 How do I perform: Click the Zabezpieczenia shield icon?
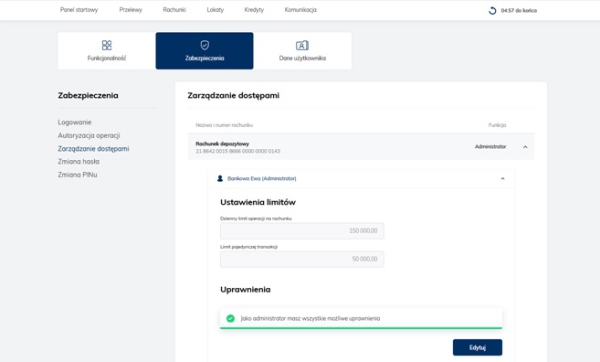[205, 45]
